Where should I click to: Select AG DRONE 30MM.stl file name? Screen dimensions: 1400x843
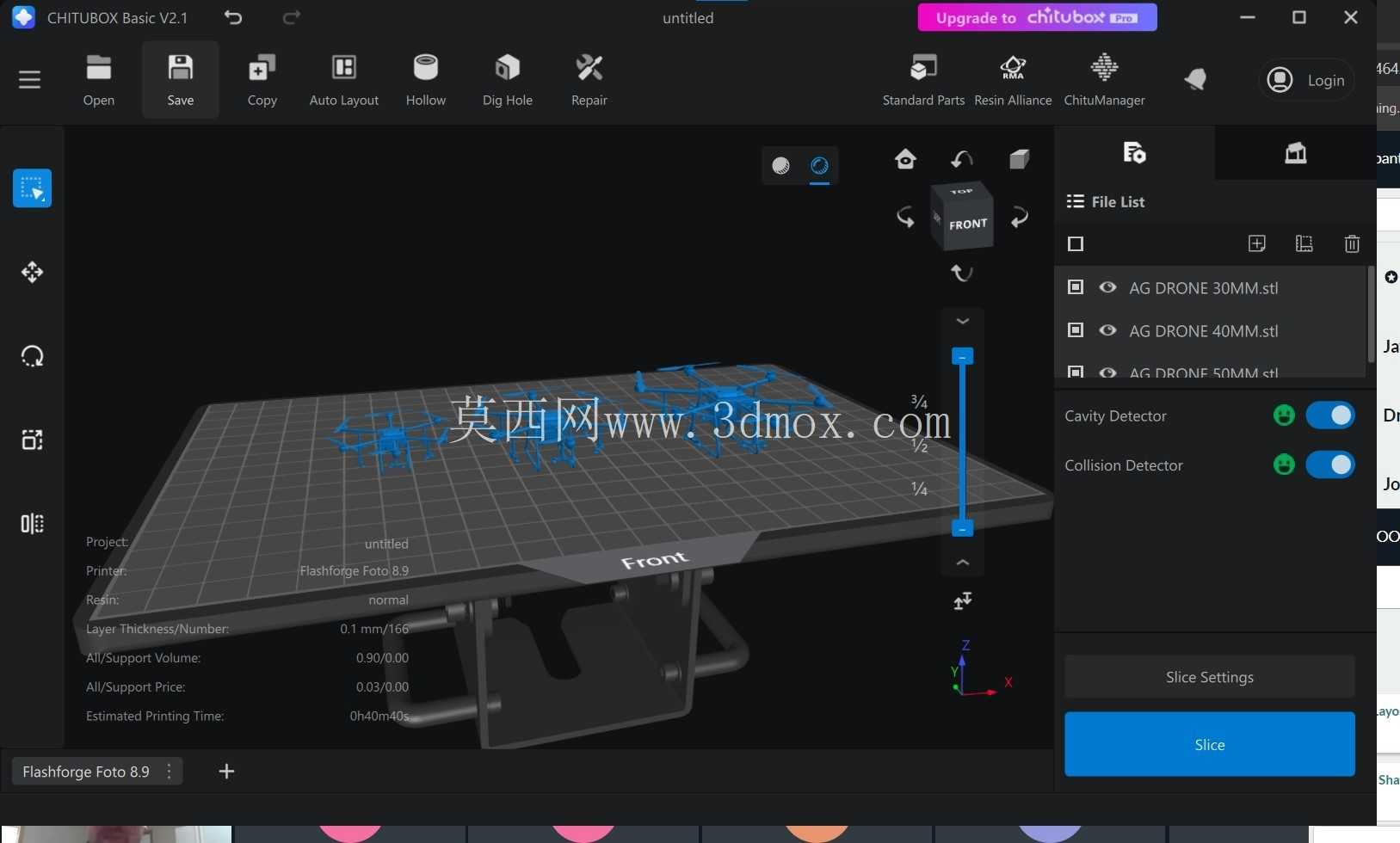click(1204, 288)
